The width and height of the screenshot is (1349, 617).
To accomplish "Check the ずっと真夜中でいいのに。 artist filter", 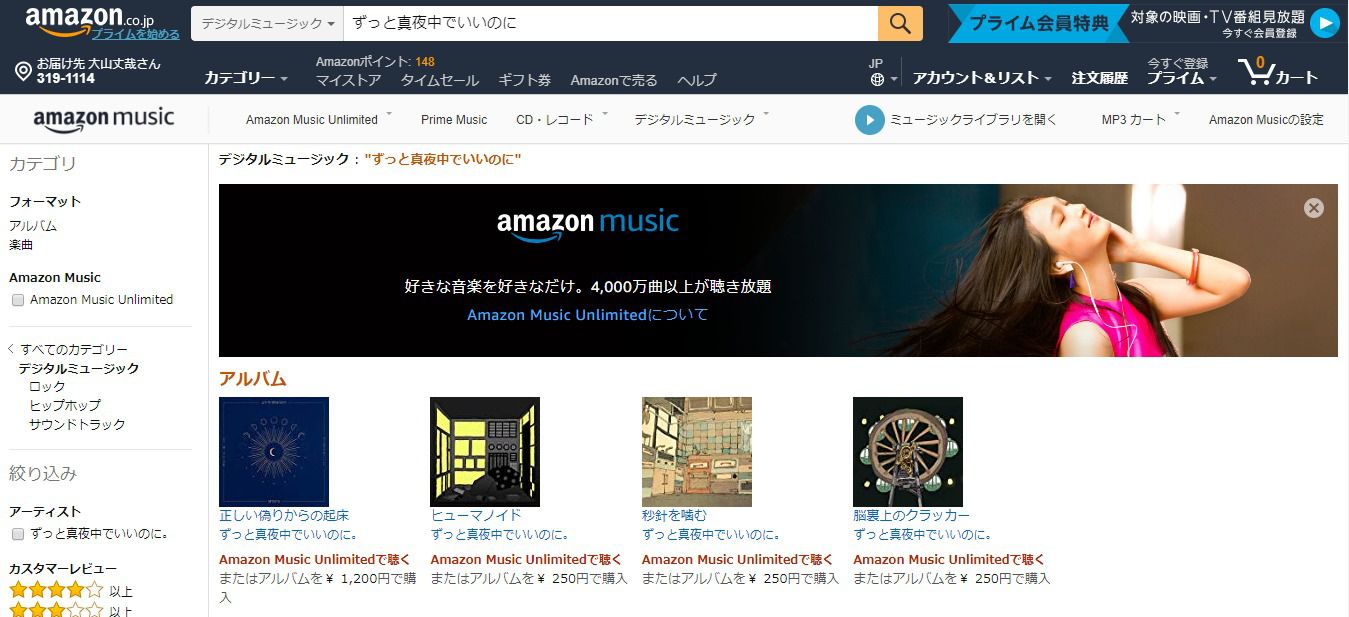I will click(x=17, y=534).
